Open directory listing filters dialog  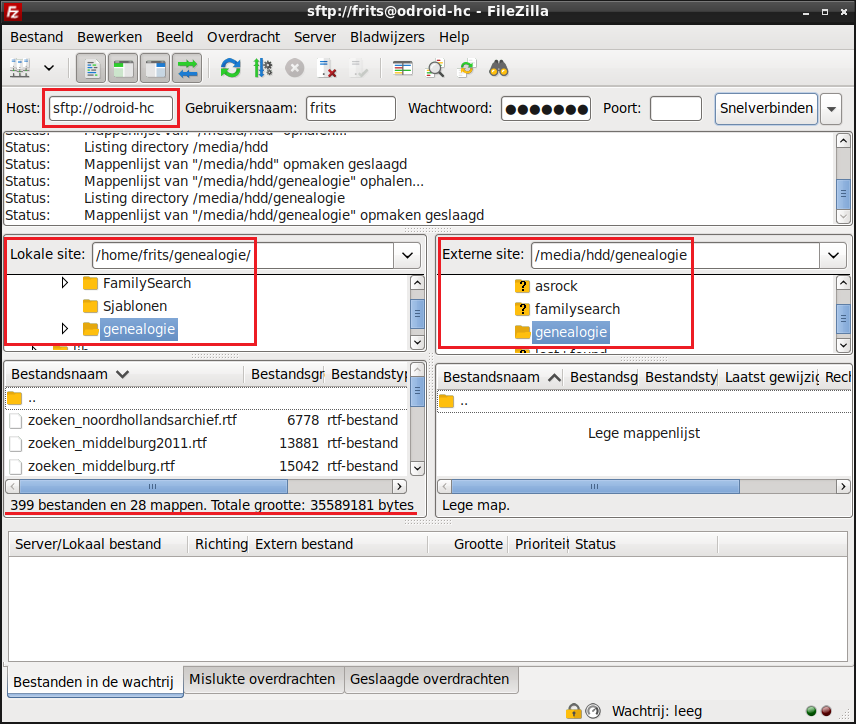pos(403,69)
